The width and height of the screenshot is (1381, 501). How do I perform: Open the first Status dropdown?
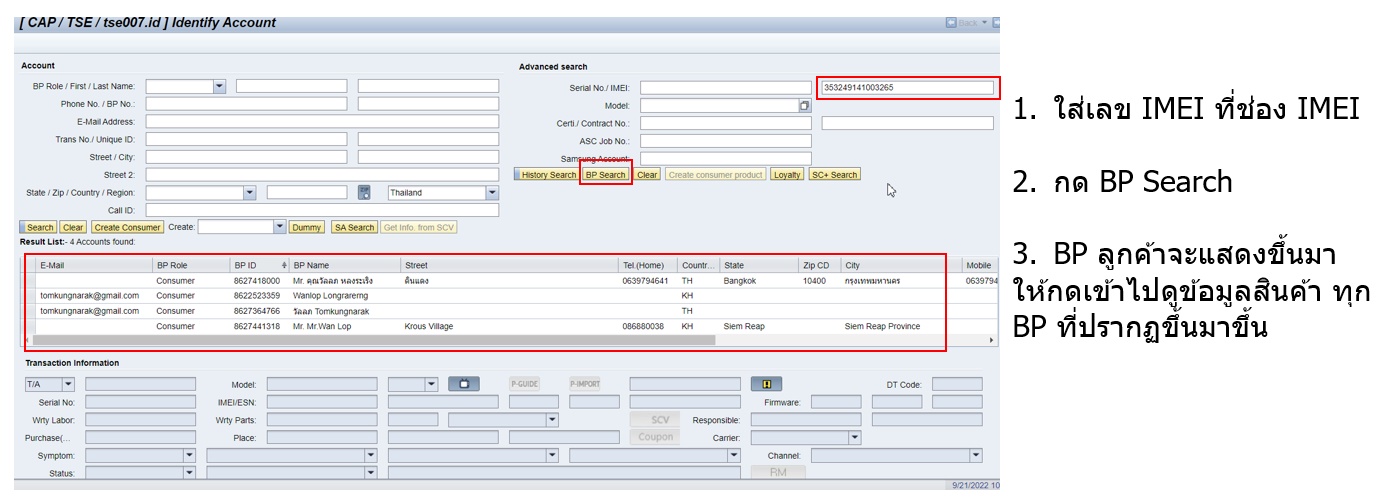pos(189,473)
